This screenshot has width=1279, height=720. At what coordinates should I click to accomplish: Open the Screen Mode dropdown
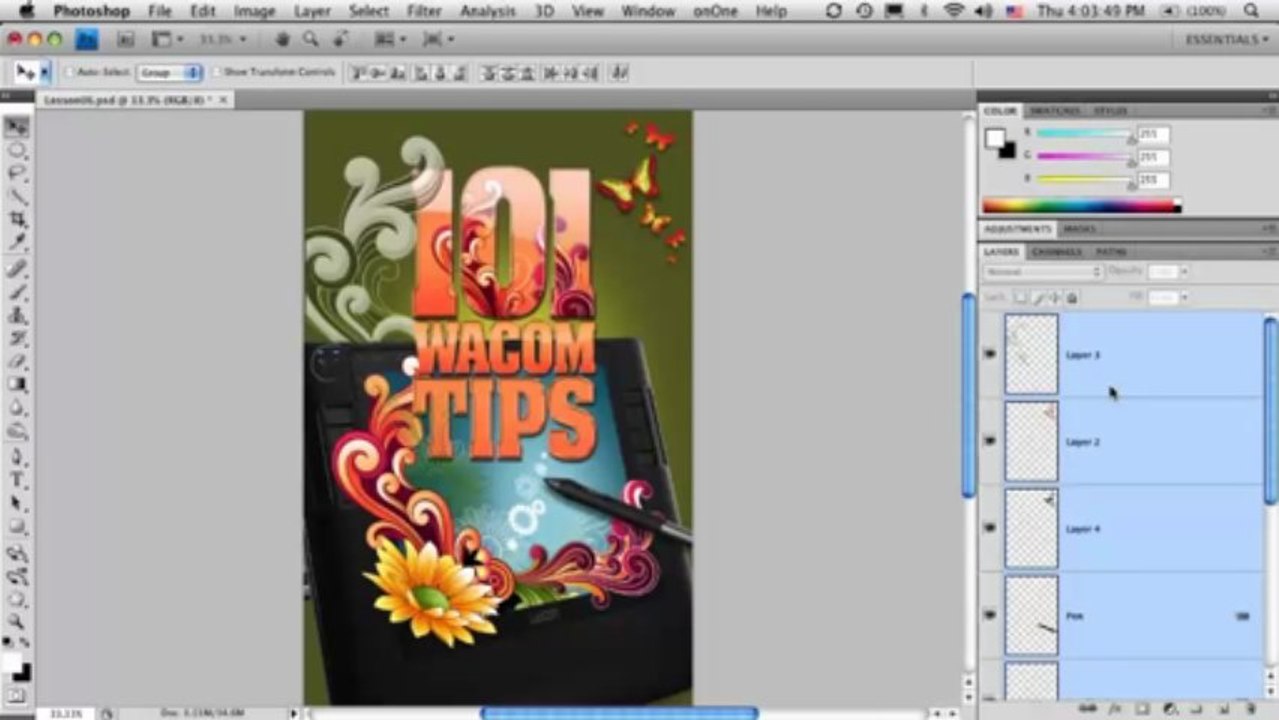tap(438, 39)
